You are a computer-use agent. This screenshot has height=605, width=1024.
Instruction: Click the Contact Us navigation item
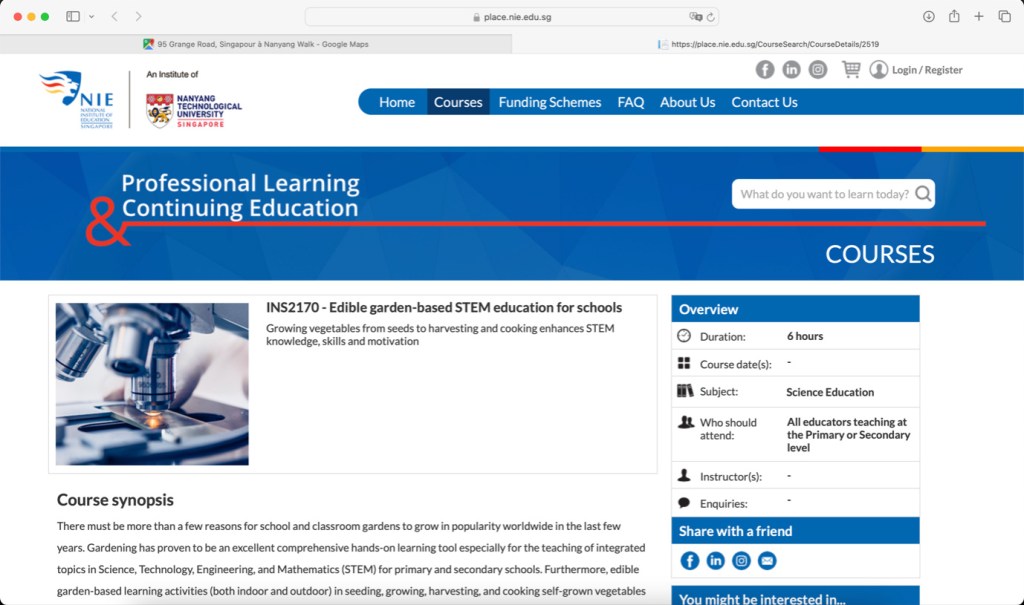pyautogui.click(x=764, y=101)
